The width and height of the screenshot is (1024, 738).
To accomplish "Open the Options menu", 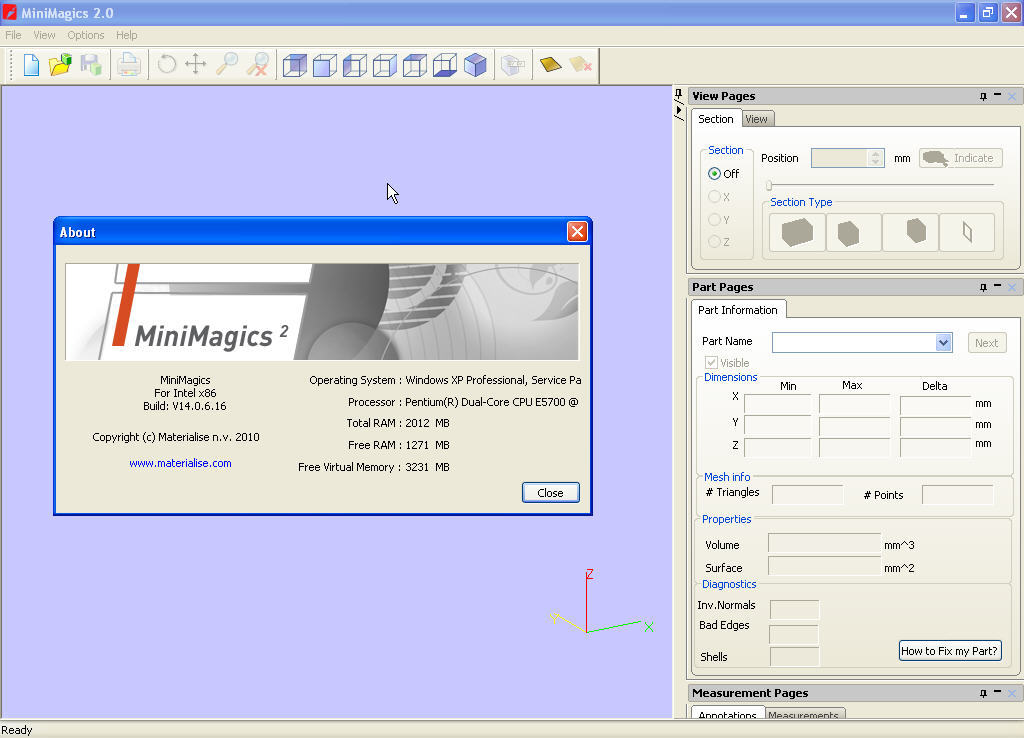I will point(86,35).
